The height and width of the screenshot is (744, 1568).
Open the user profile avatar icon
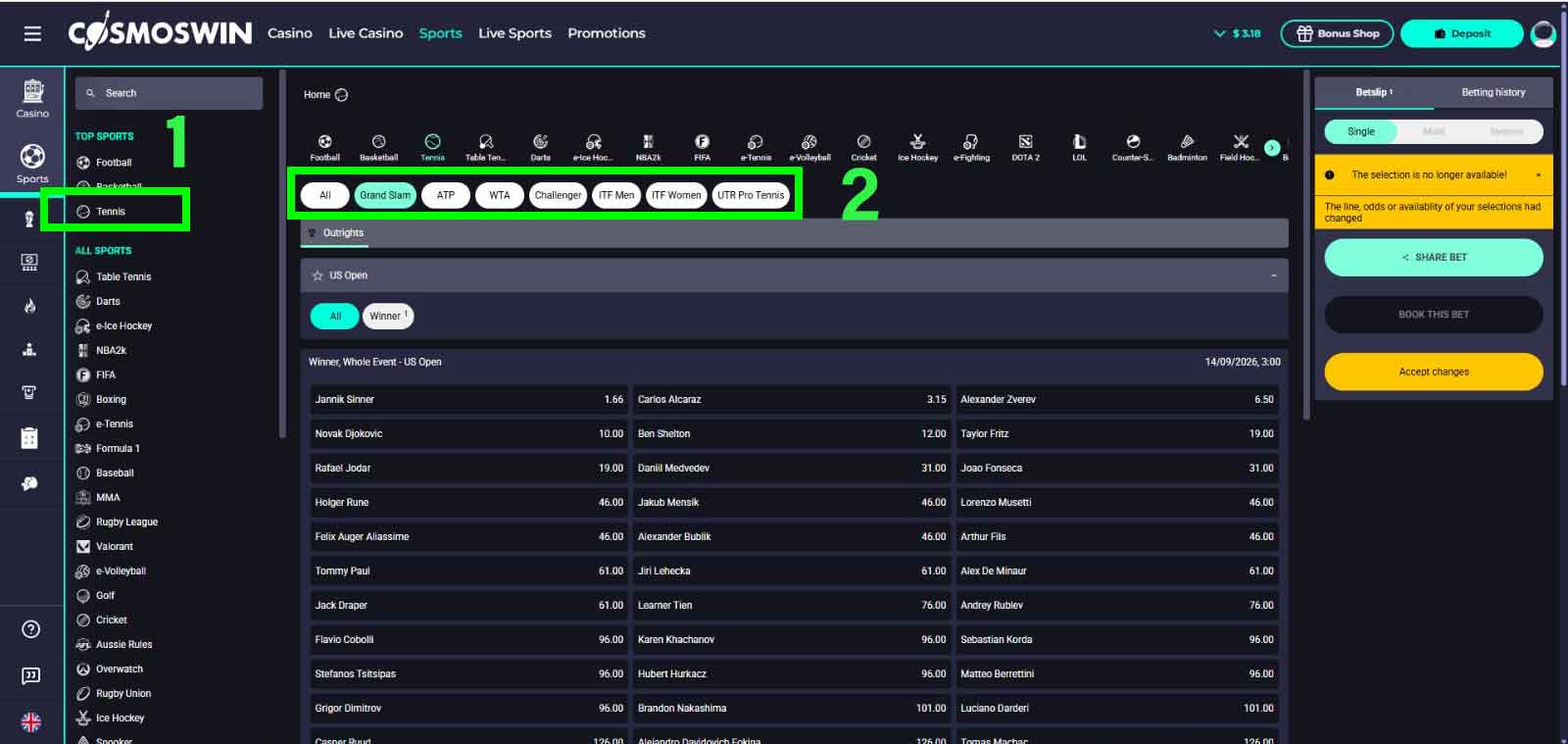[1543, 33]
